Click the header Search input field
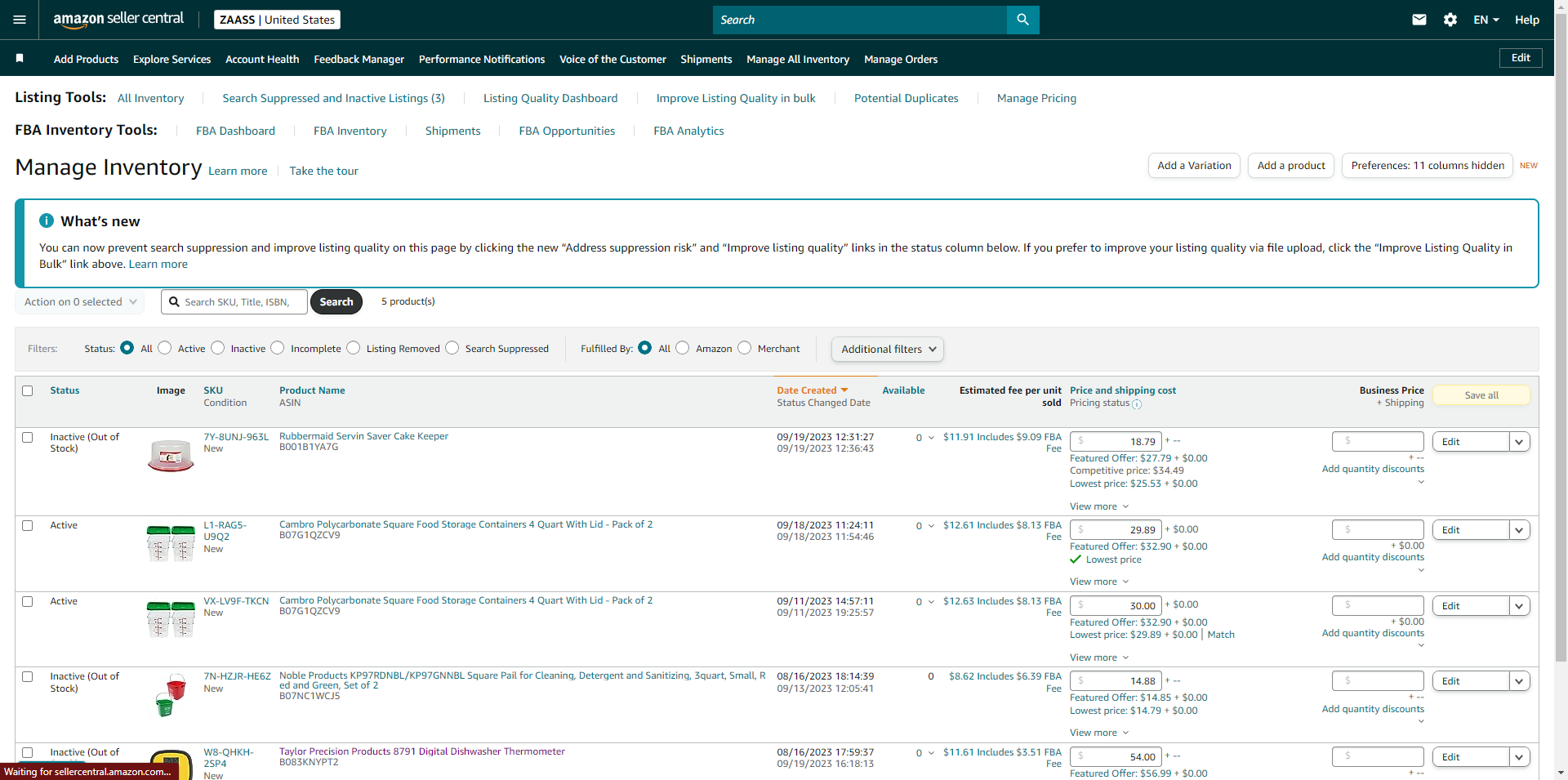This screenshot has height=780, width=1568. 860,20
